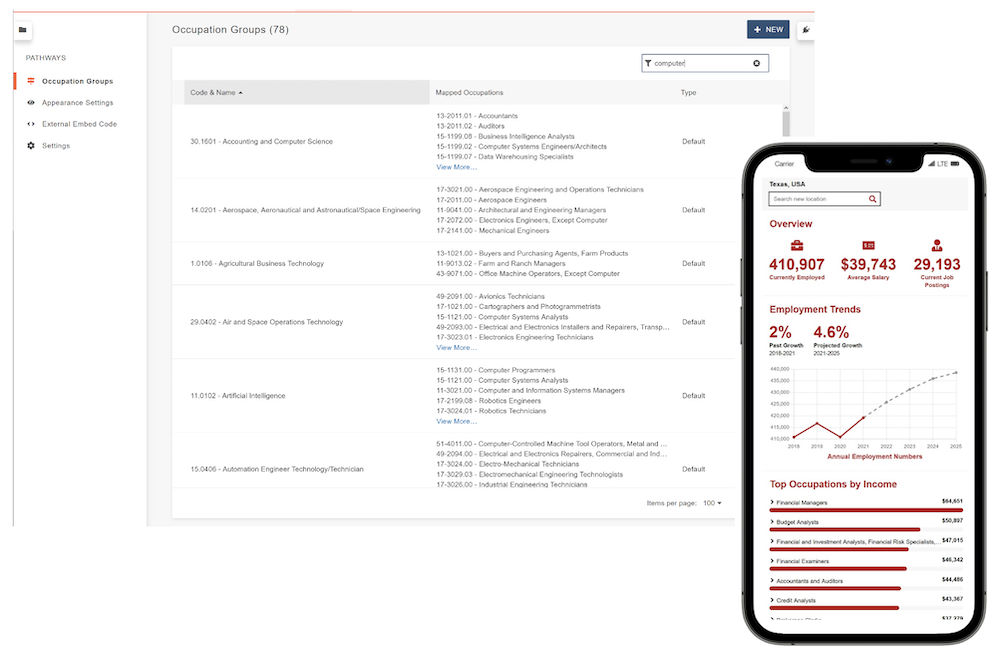Open Occupation Groups in the sidebar
The image size is (1000, 652).
pos(77,82)
